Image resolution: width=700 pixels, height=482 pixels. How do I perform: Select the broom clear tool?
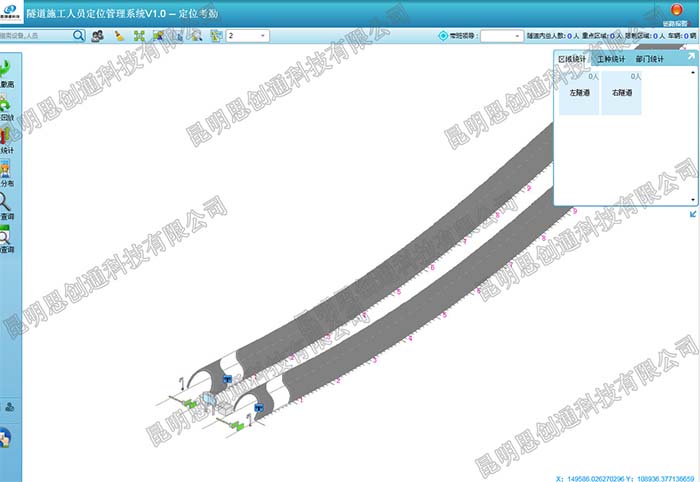[x=119, y=35]
